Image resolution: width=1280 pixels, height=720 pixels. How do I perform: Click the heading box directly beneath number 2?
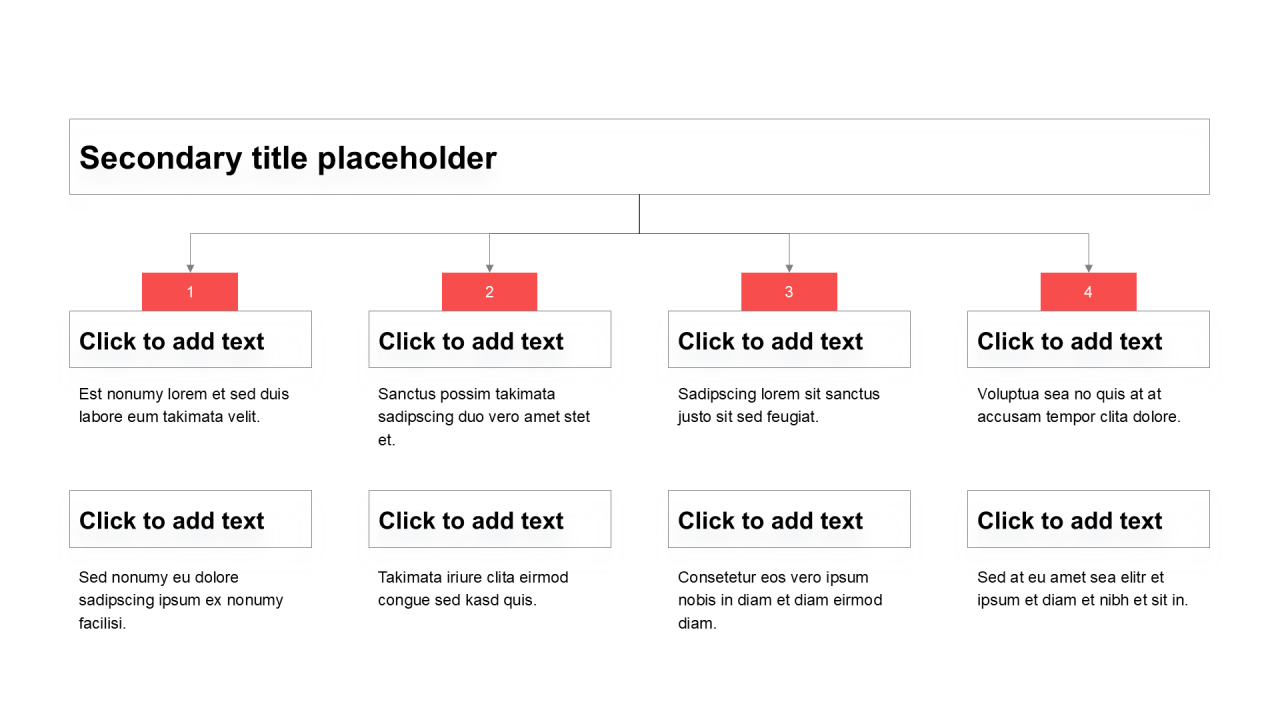(x=489, y=340)
